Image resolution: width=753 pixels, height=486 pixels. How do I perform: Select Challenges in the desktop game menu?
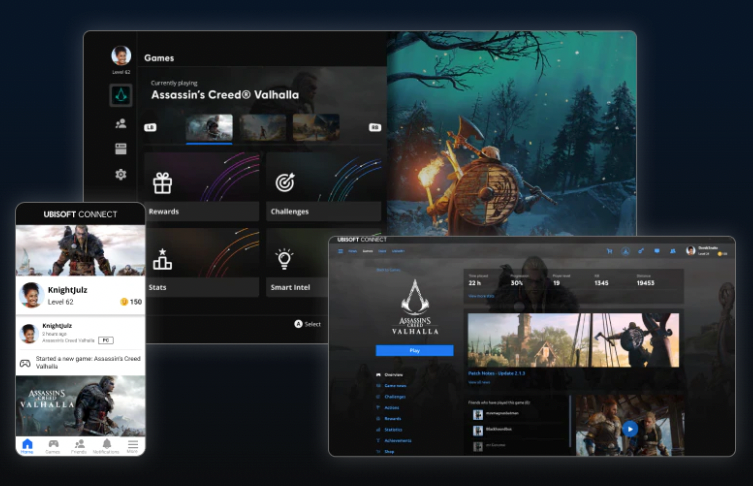click(391, 397)
